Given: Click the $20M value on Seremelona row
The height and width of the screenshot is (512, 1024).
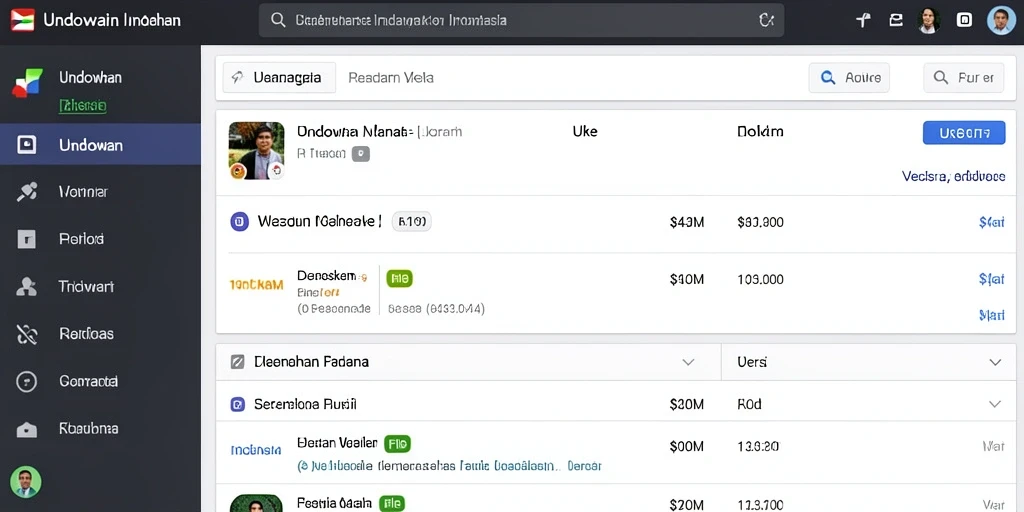Looking at the screenshot, I should pyautogui.click(x=687, y=405).
